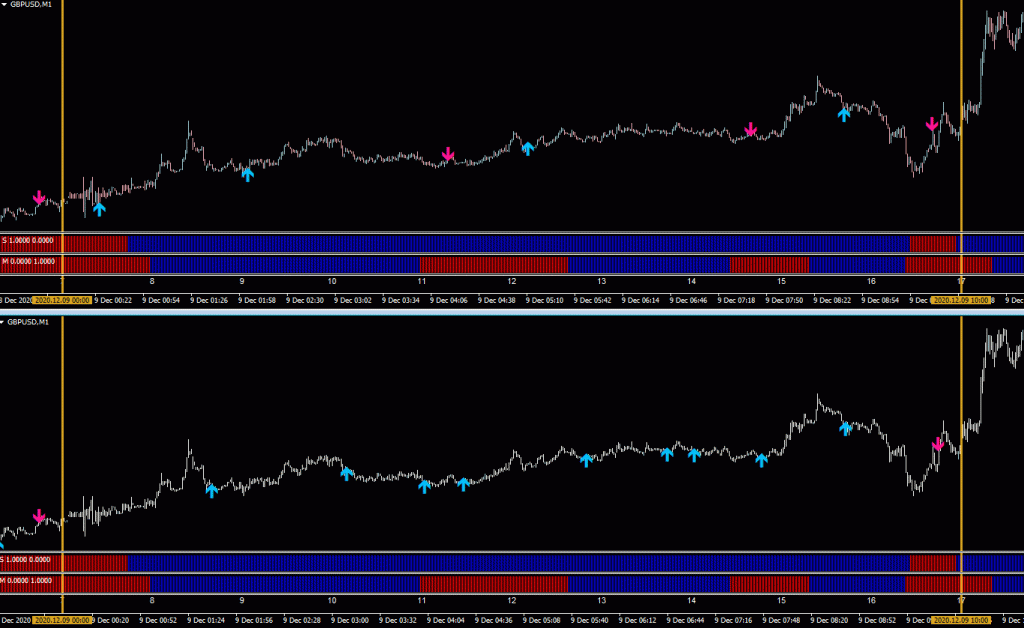Screen dimensions: 1024x628
Task: Click bottom chart highlighted 2020.12.09 00:00 time label
Action: 62,620
